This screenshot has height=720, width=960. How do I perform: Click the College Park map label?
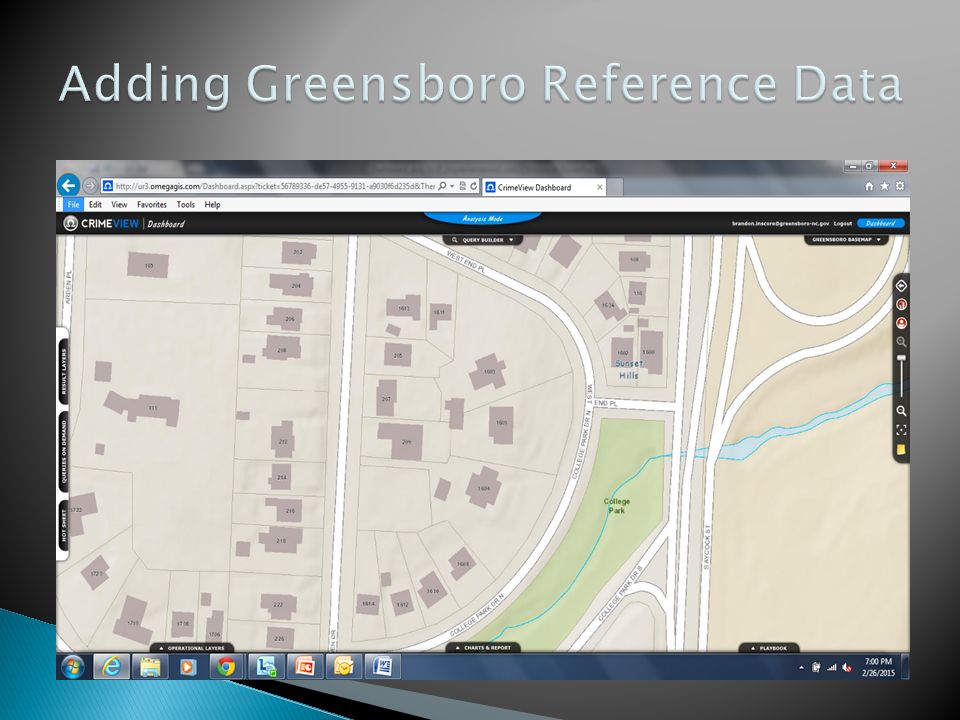point(617,506)
